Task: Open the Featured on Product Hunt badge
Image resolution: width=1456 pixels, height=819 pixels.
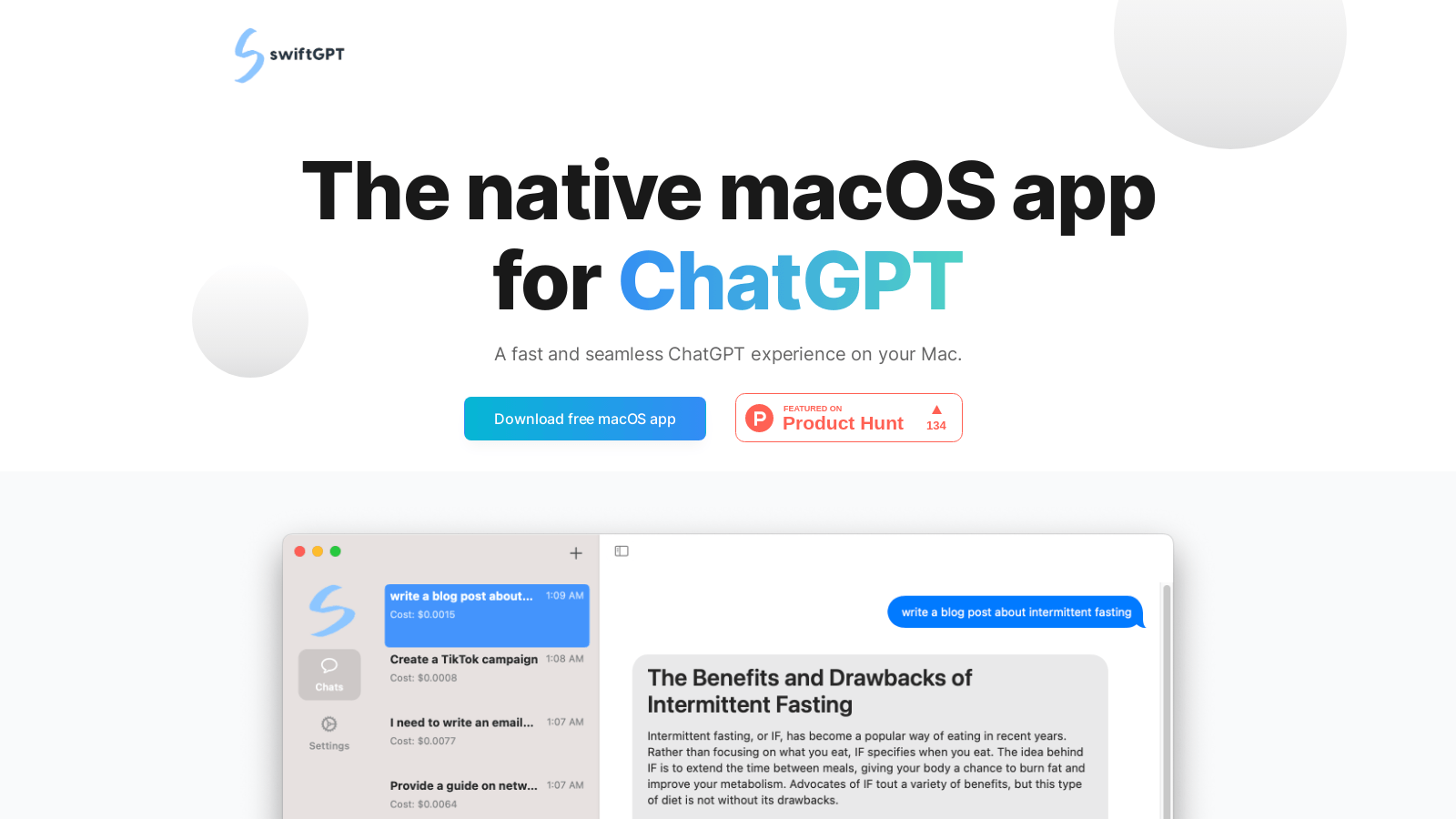Action: (849, 418)
